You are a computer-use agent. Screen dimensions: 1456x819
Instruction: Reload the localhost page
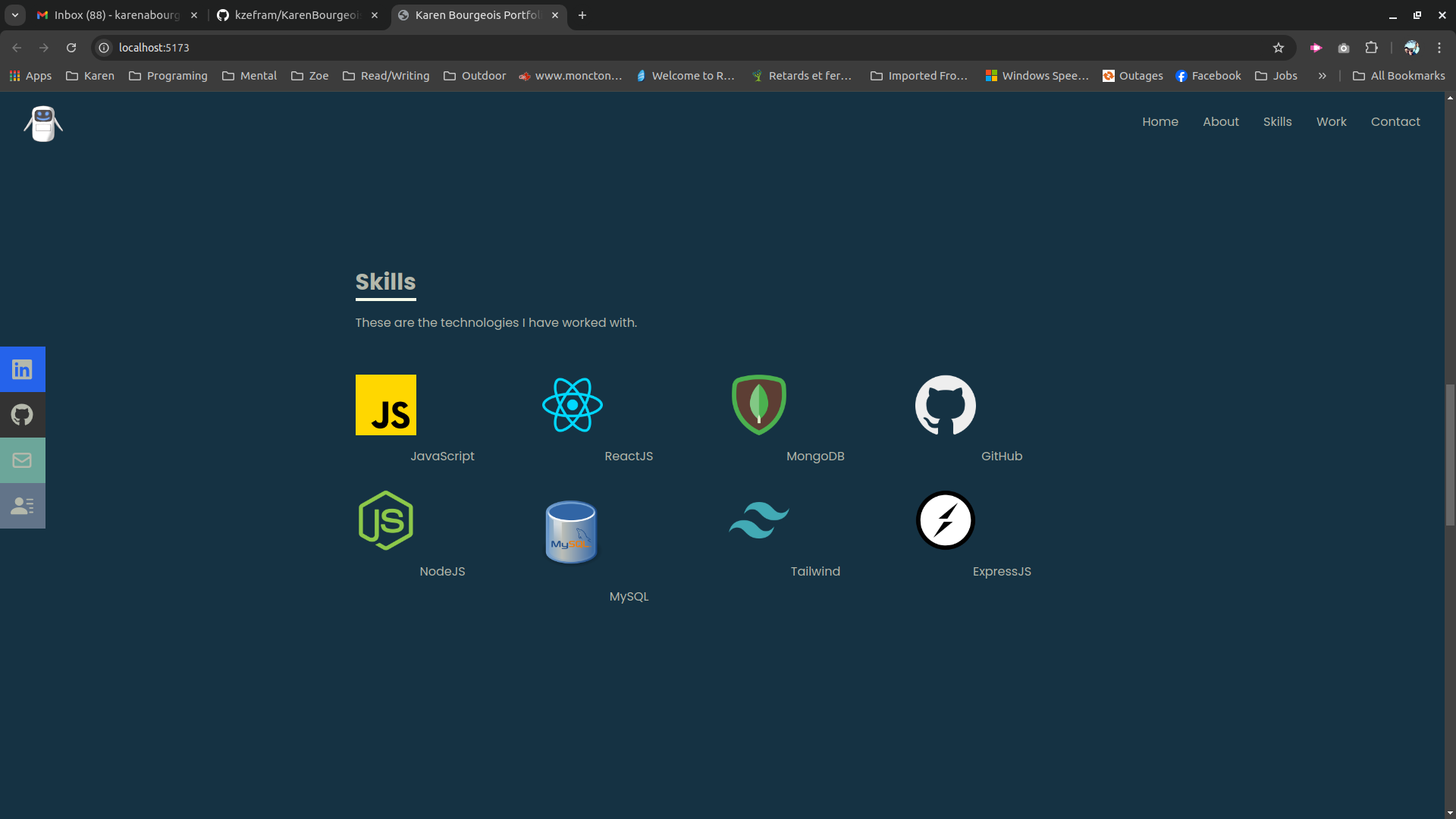point(71,48)
